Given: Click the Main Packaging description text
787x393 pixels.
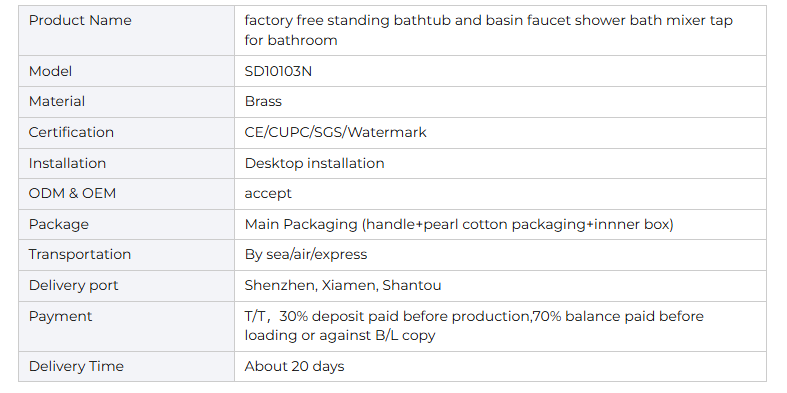Looking at the screenshot, I should tap(459, 224).
